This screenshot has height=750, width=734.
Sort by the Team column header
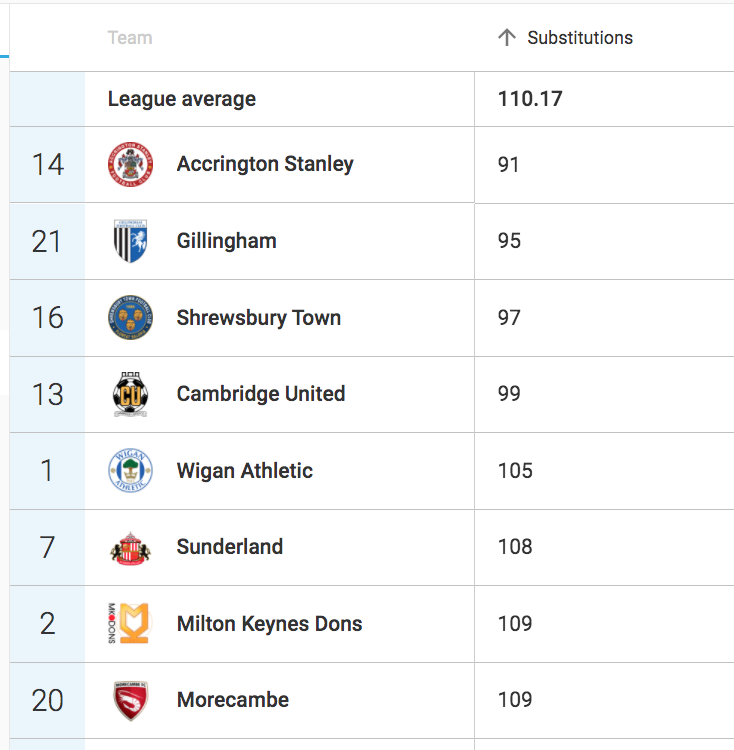[x=130, y=38]
